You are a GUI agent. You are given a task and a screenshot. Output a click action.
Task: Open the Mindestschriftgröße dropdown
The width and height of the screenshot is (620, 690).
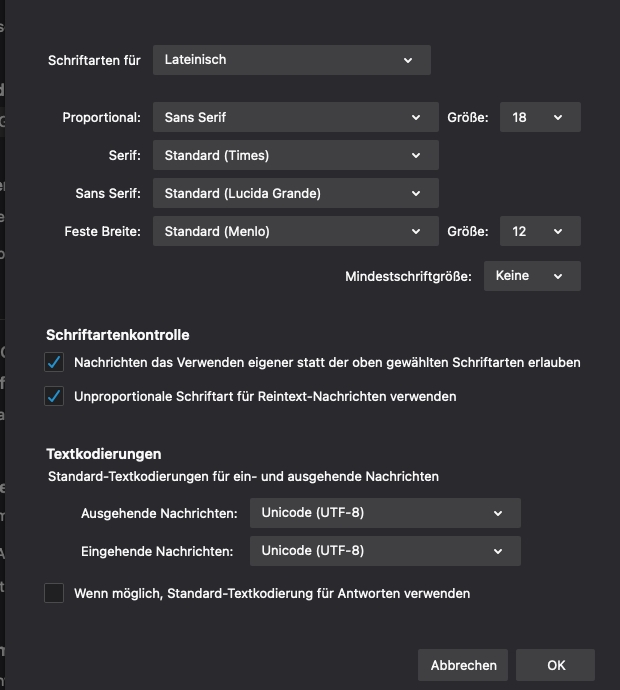click(x=531, y=276)
